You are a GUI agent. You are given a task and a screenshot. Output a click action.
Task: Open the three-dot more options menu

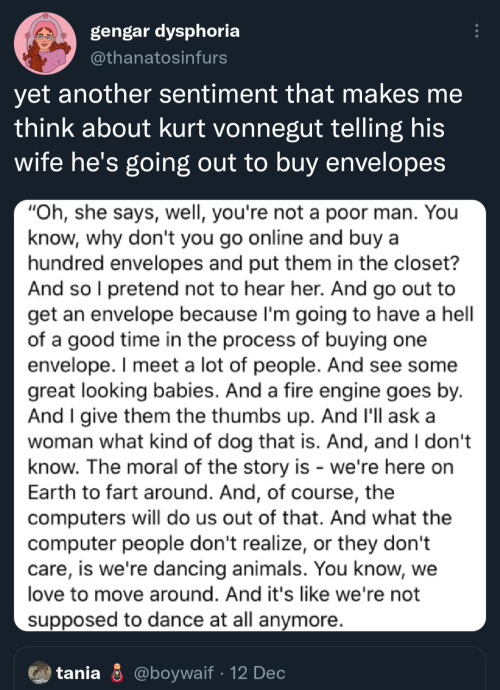pyautogui.click(x=476, y=31)
